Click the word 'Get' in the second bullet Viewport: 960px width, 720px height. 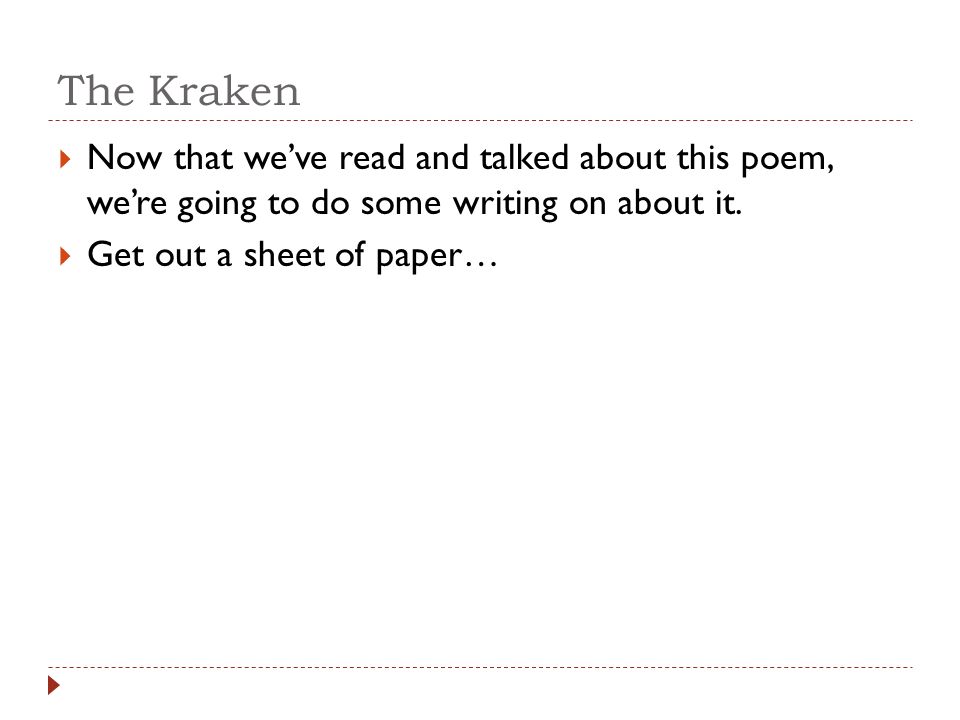point(116,254)
